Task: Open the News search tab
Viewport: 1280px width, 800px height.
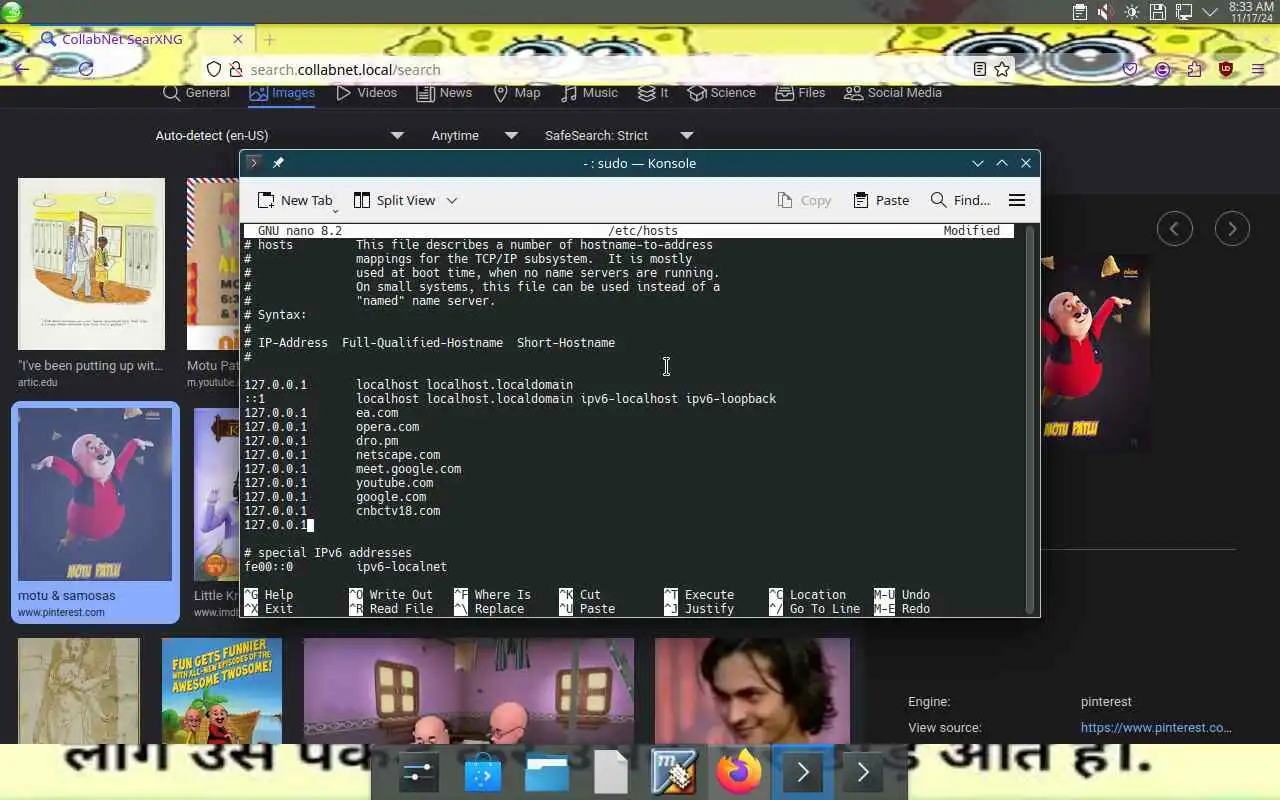Action: pyautogui.click(x=443, y=92)
